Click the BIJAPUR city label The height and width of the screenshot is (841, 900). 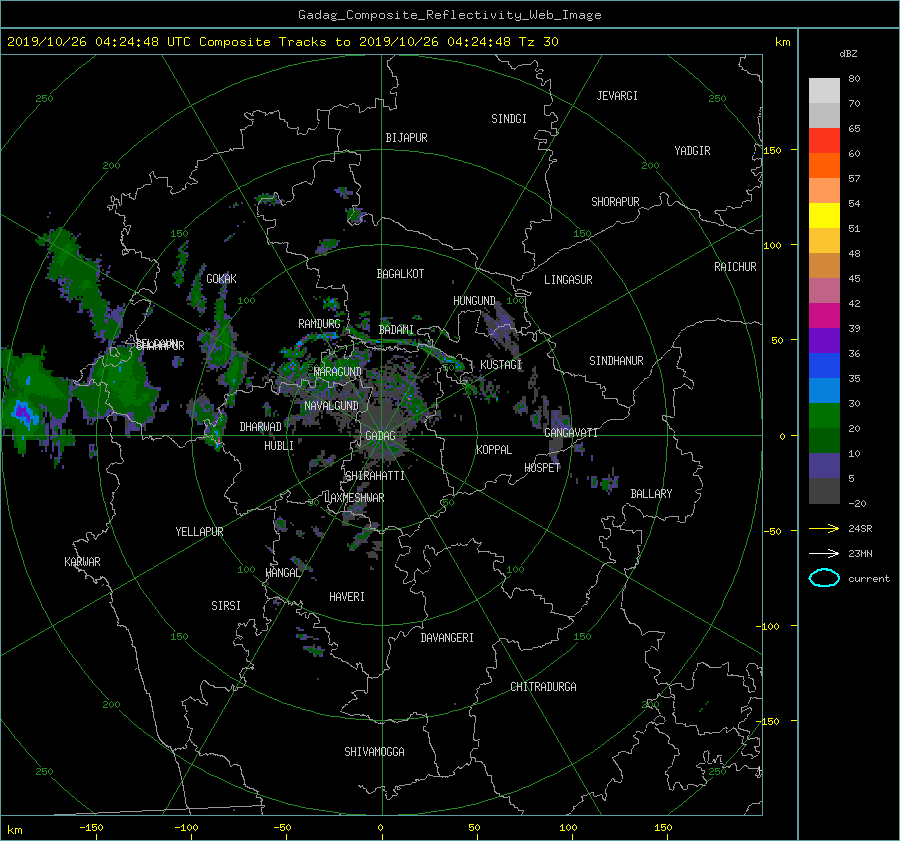click(x=406, y=138)
